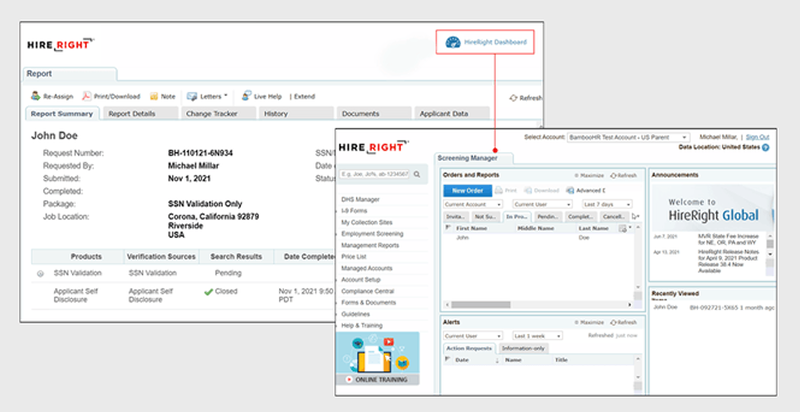Open the Documents tab
The height and width of the screenshot is (412, 800).
click(374, 114)
